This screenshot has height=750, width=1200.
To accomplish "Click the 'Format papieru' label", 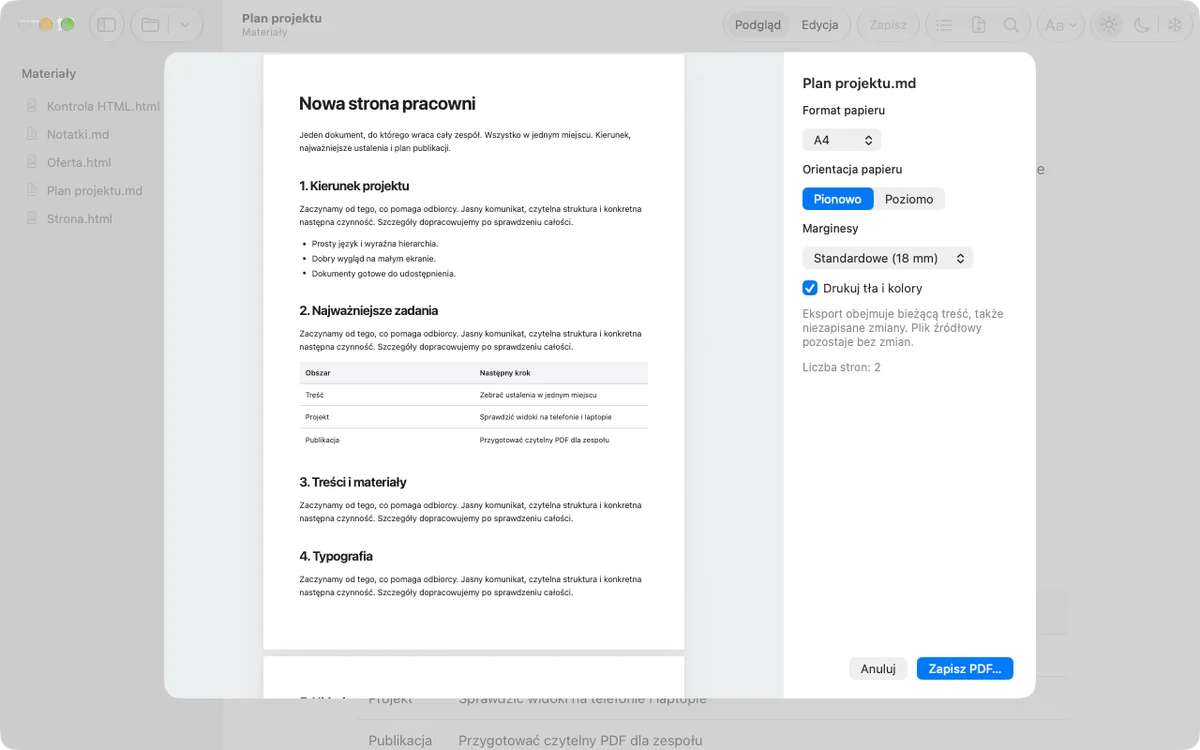I will pyautogui.click(x=844, y=110).
